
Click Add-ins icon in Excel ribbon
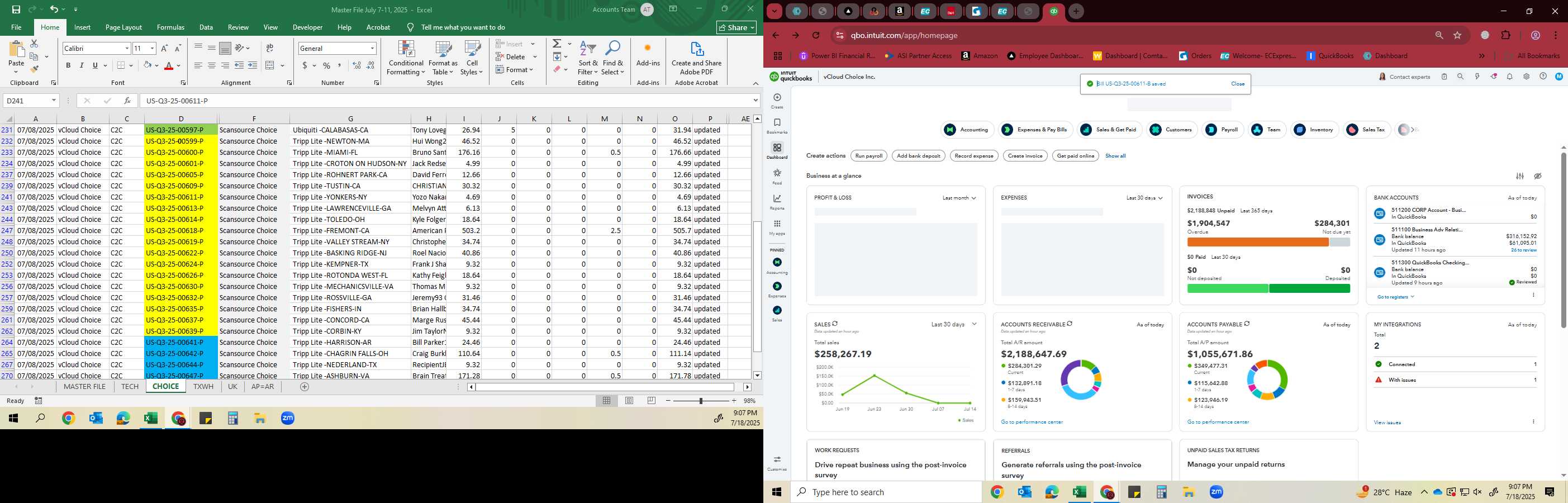pos(648,54)
